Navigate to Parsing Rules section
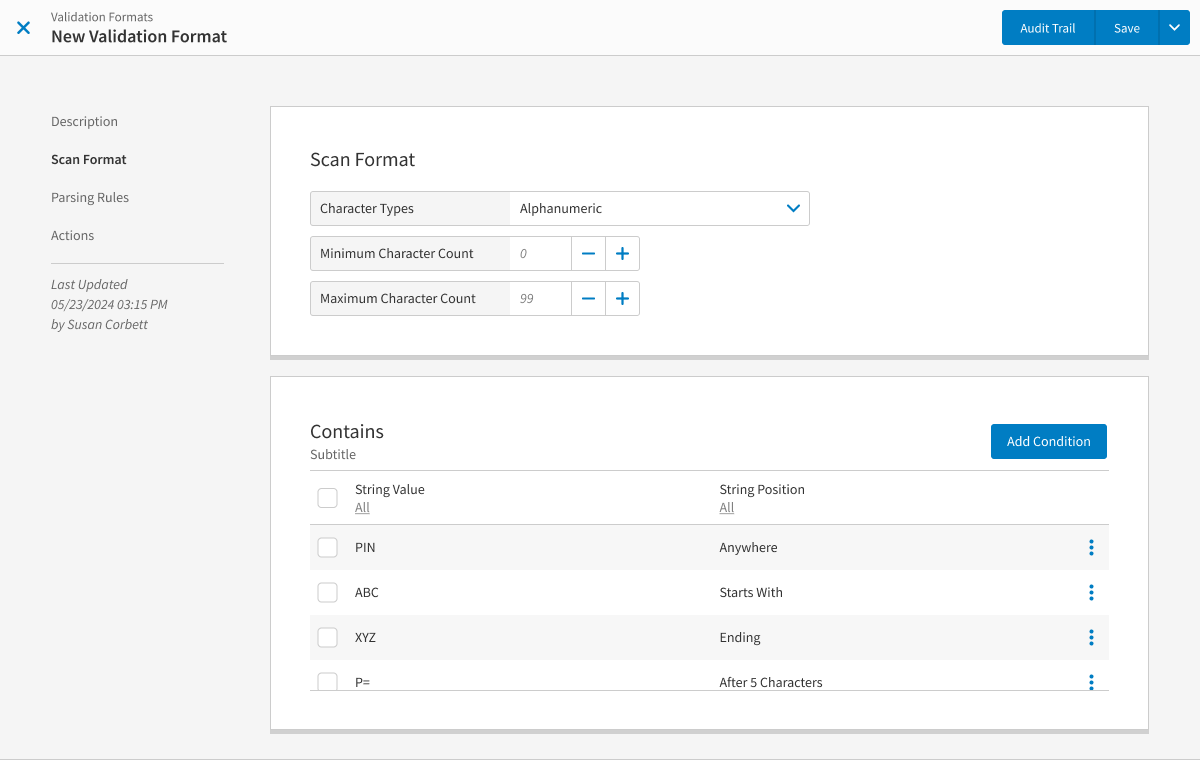The image size is (1200, 760). (90, 198)
